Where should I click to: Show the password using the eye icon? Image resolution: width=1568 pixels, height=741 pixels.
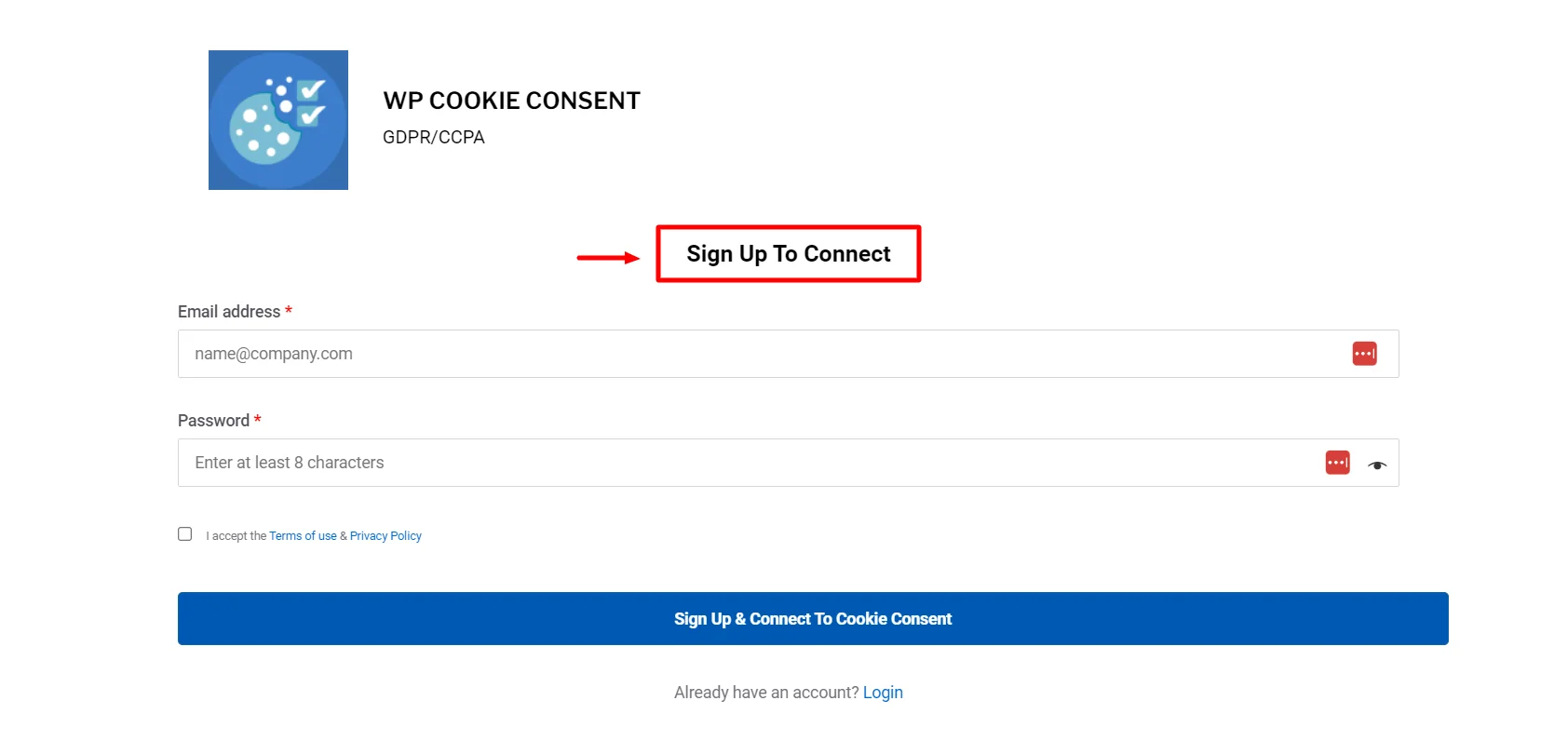[x=1377, y=465]
